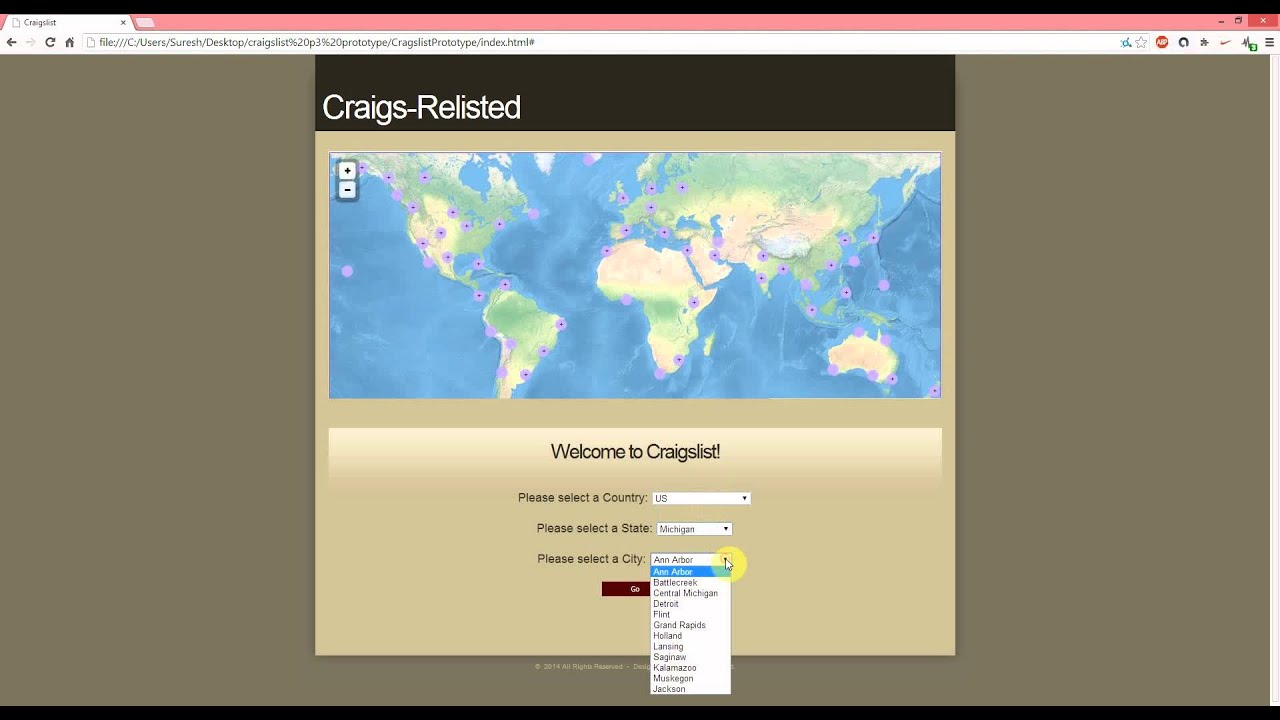Click the dark round extension icon beside ABP

(x=1183, y=42)
